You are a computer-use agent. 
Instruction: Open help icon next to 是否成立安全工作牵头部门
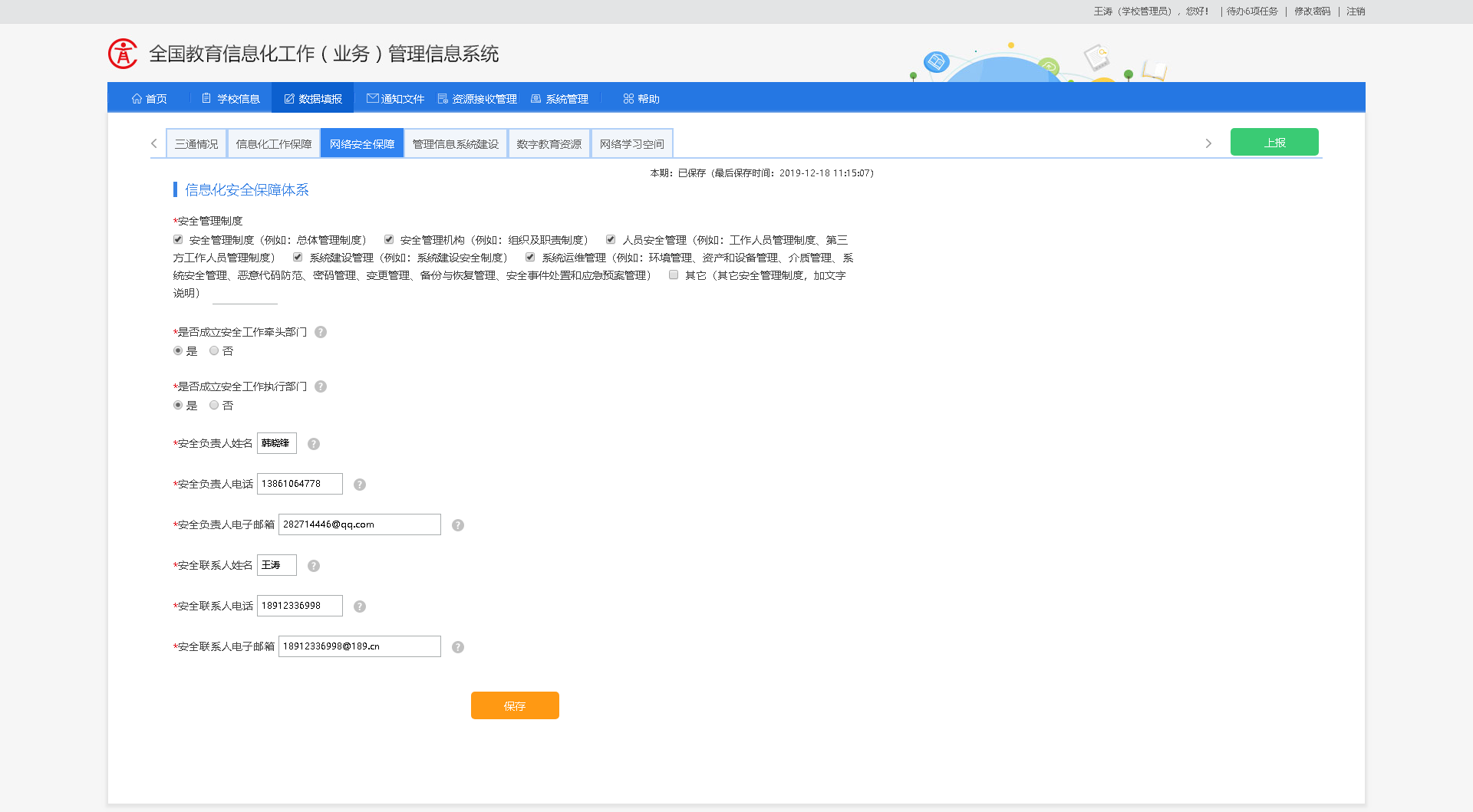[x=321, y=332]
